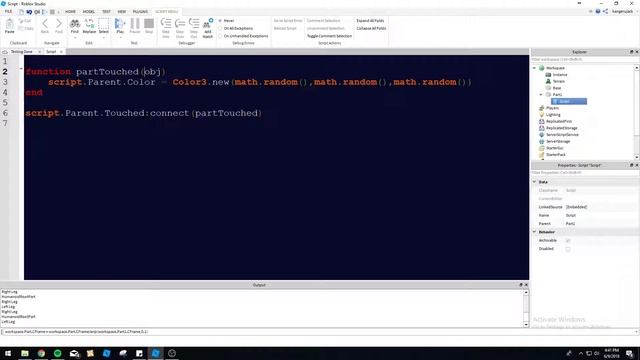Click Reload Script action
The width and height of the screenshot is (640, 360).
click(x=285, y=28)
